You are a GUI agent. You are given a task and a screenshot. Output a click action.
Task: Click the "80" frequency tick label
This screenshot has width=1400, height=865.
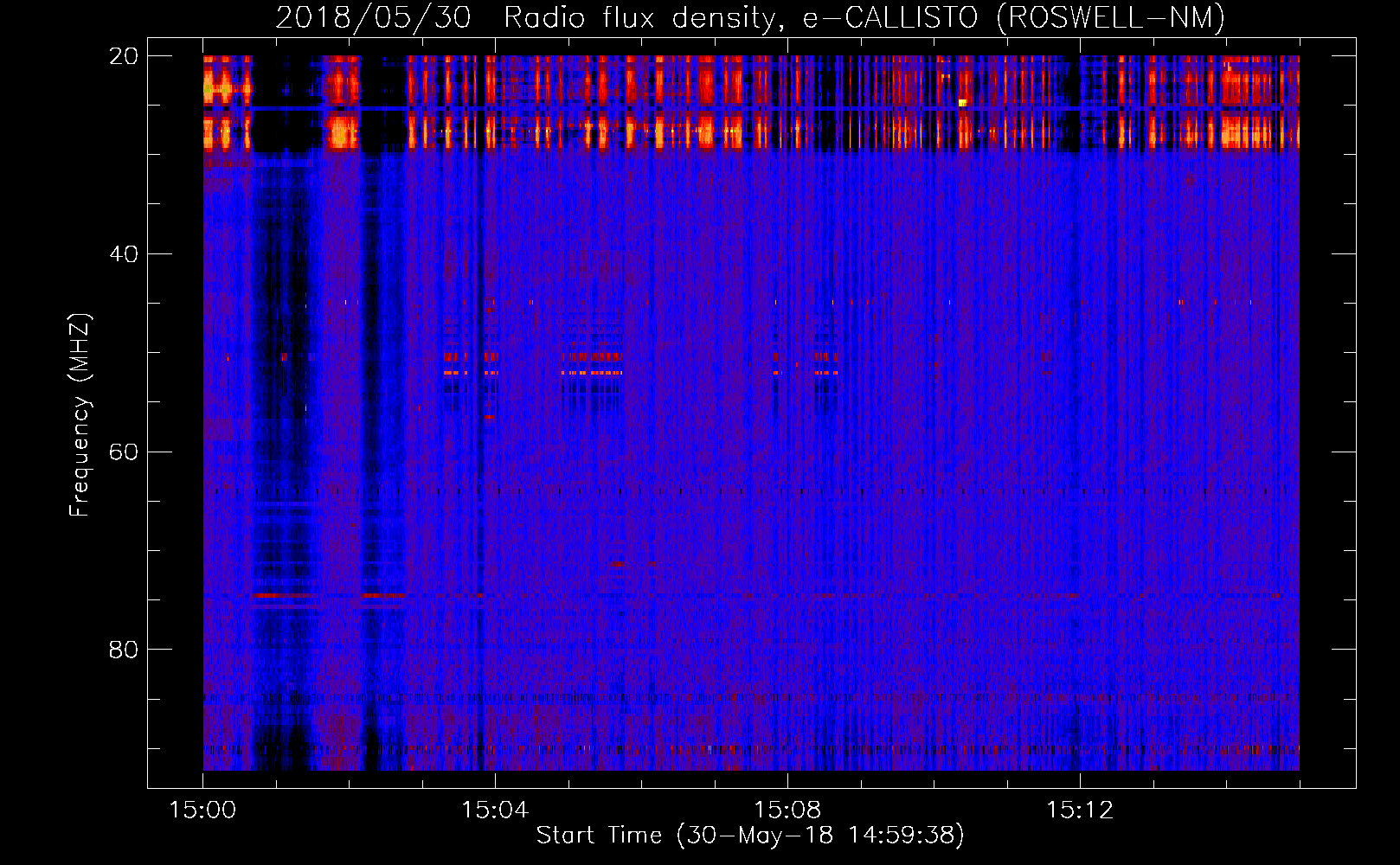pyautogui.click(x=124, y=650)
